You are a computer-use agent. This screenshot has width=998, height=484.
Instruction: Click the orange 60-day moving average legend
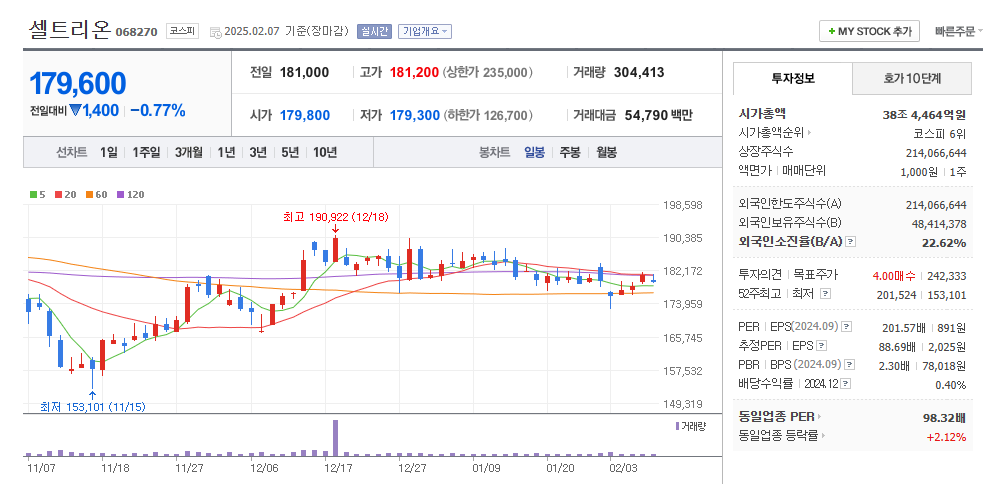point(96,195)
